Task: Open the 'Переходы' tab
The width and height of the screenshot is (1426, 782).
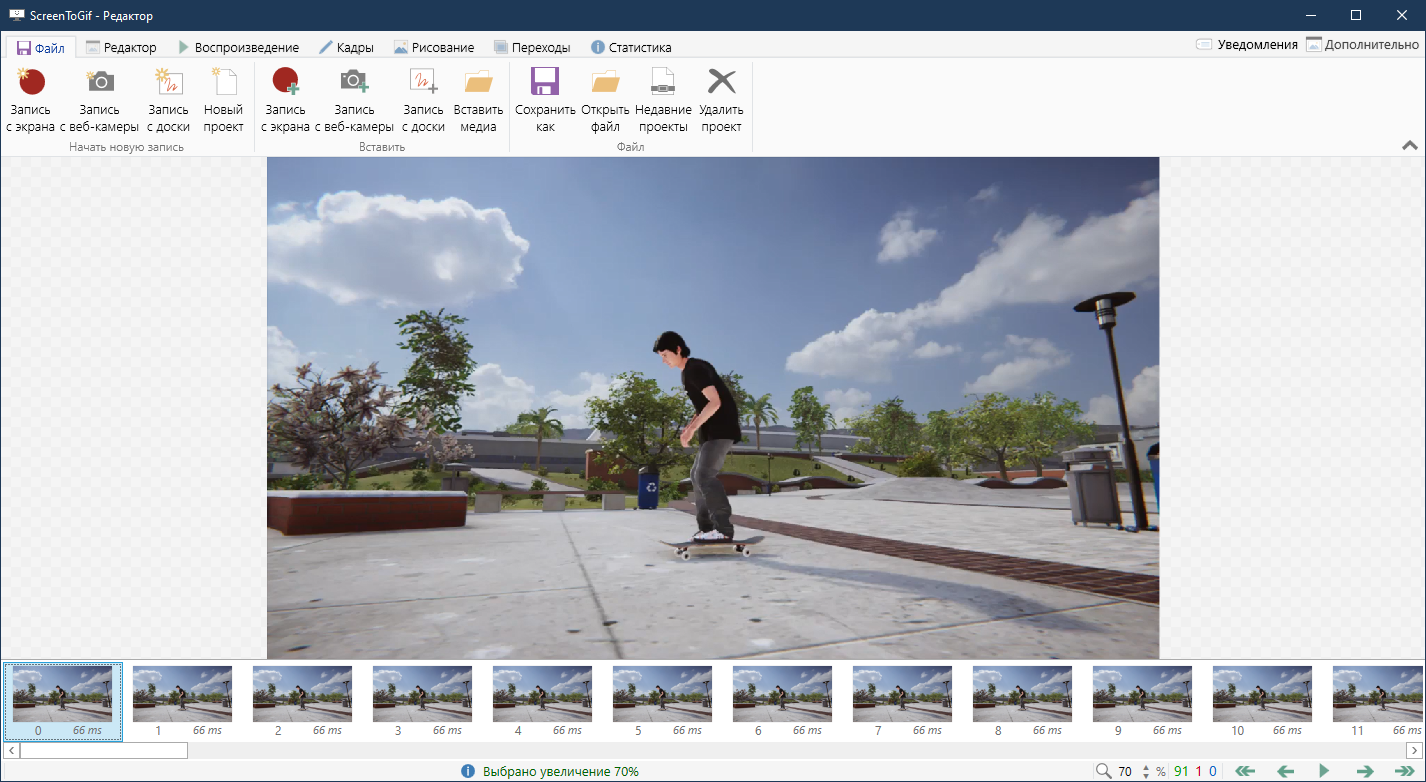Action: tap(531, 47)
